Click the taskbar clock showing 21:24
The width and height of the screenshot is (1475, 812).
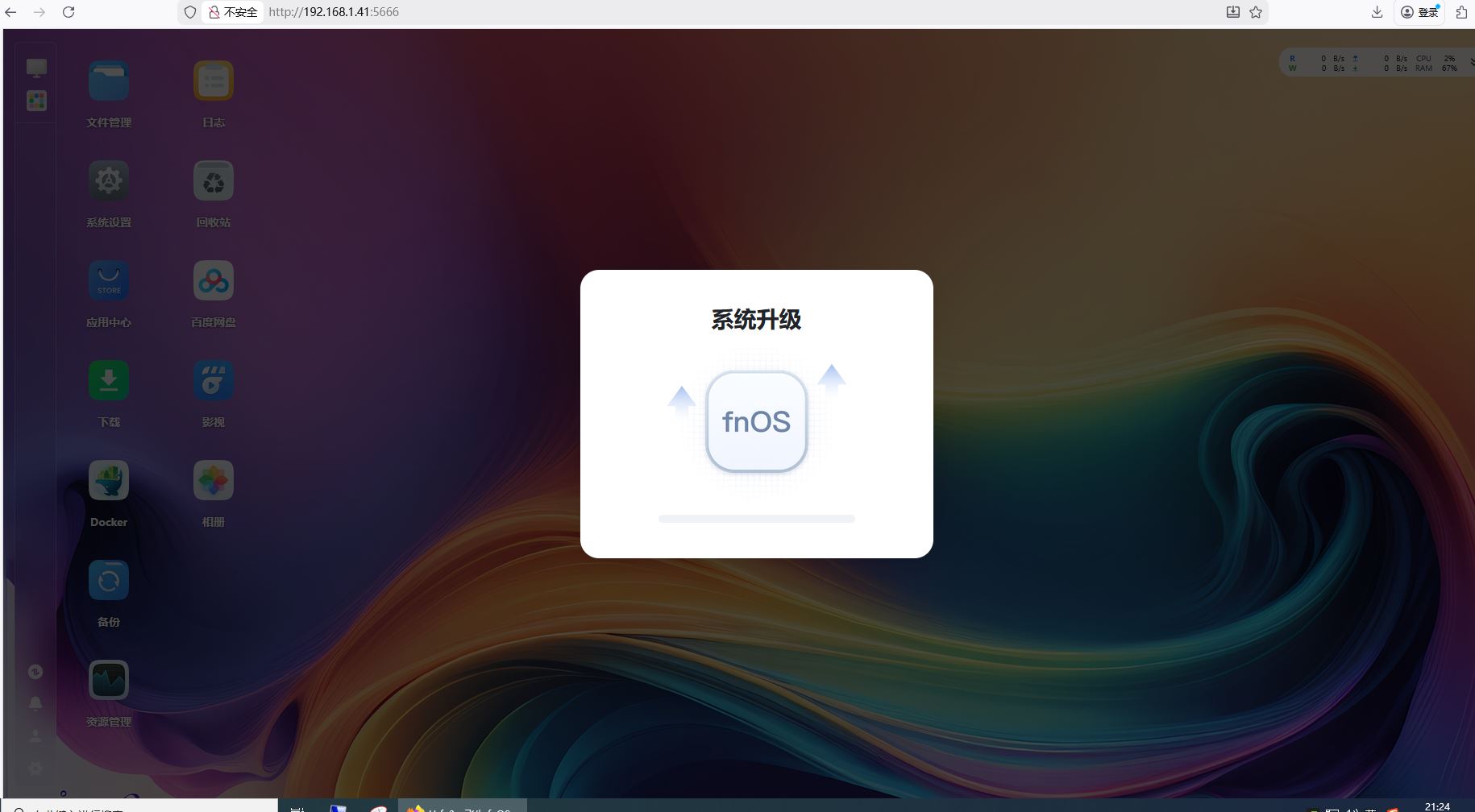1437,806
